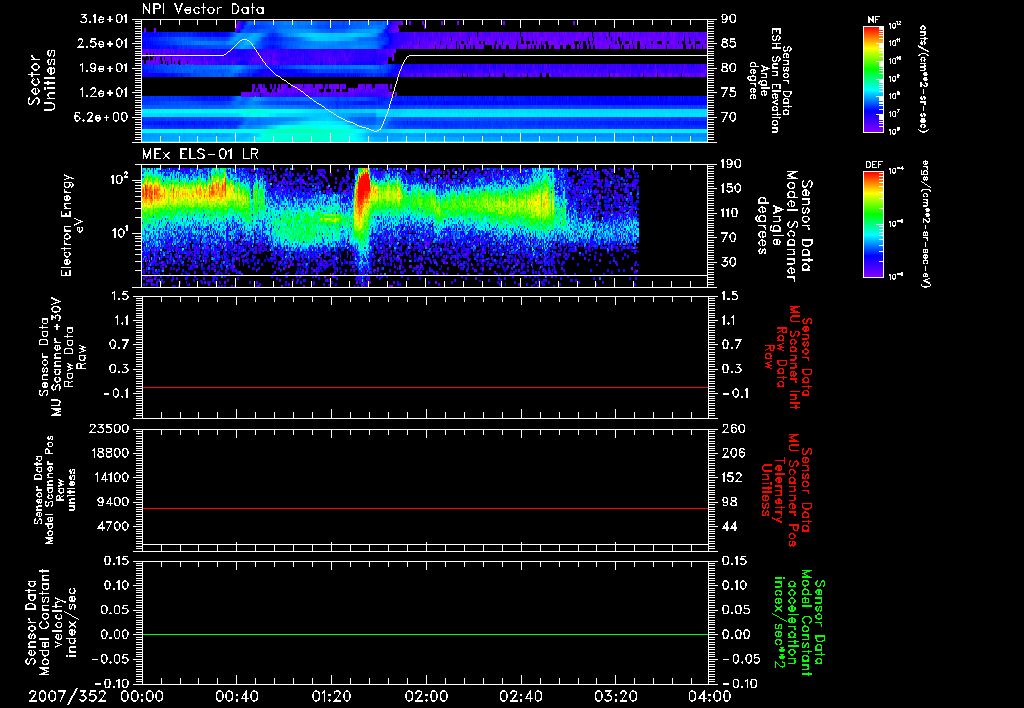Viewport: 1024px width, 708px height.
Task: Click the 'Electron Energy eV' axis label
Action: (73, 225)
